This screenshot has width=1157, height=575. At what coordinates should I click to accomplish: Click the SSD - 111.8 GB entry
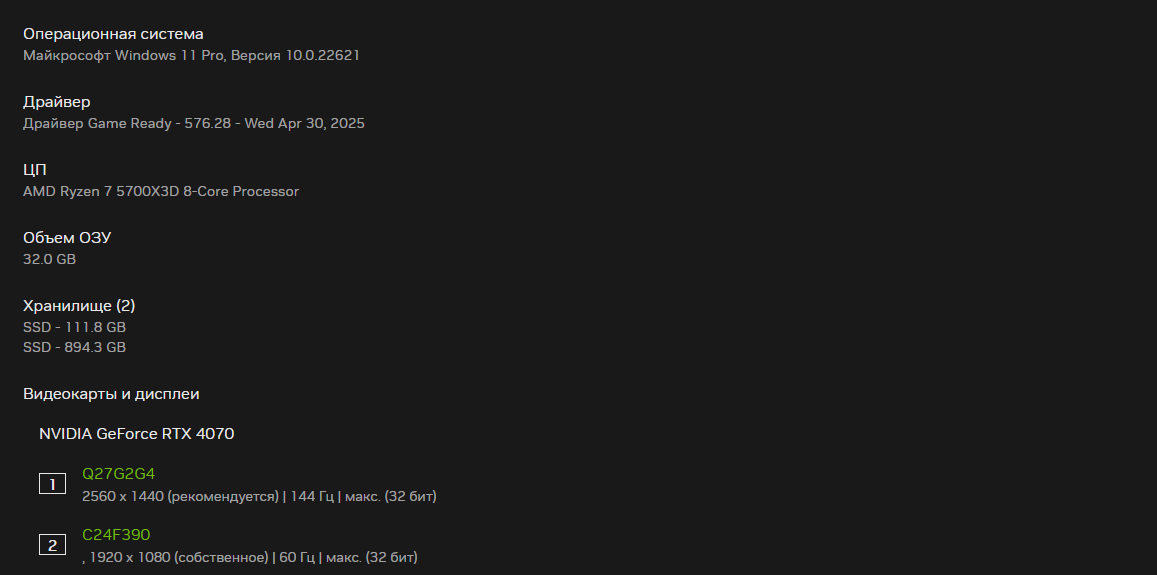click(75, 327)
